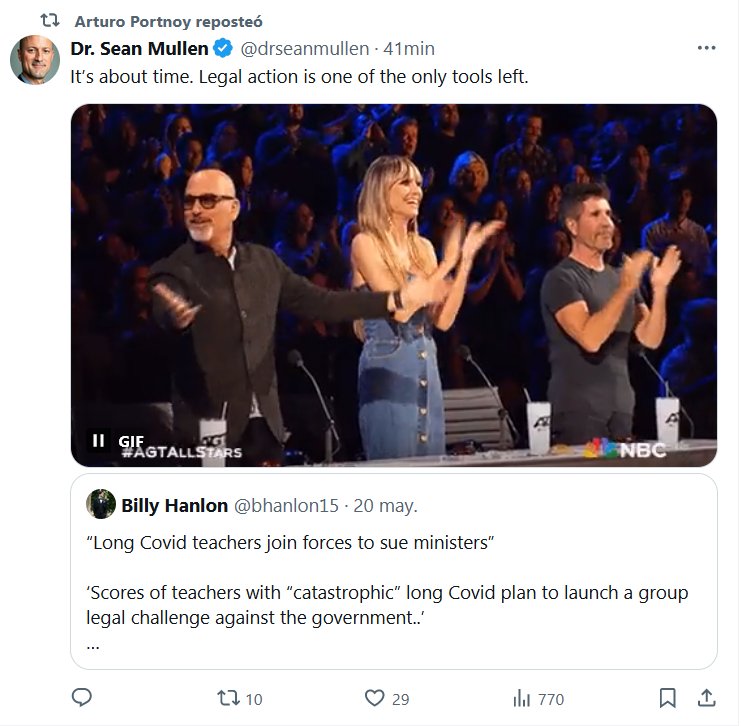Bookmark this tweet

point(668,698)
